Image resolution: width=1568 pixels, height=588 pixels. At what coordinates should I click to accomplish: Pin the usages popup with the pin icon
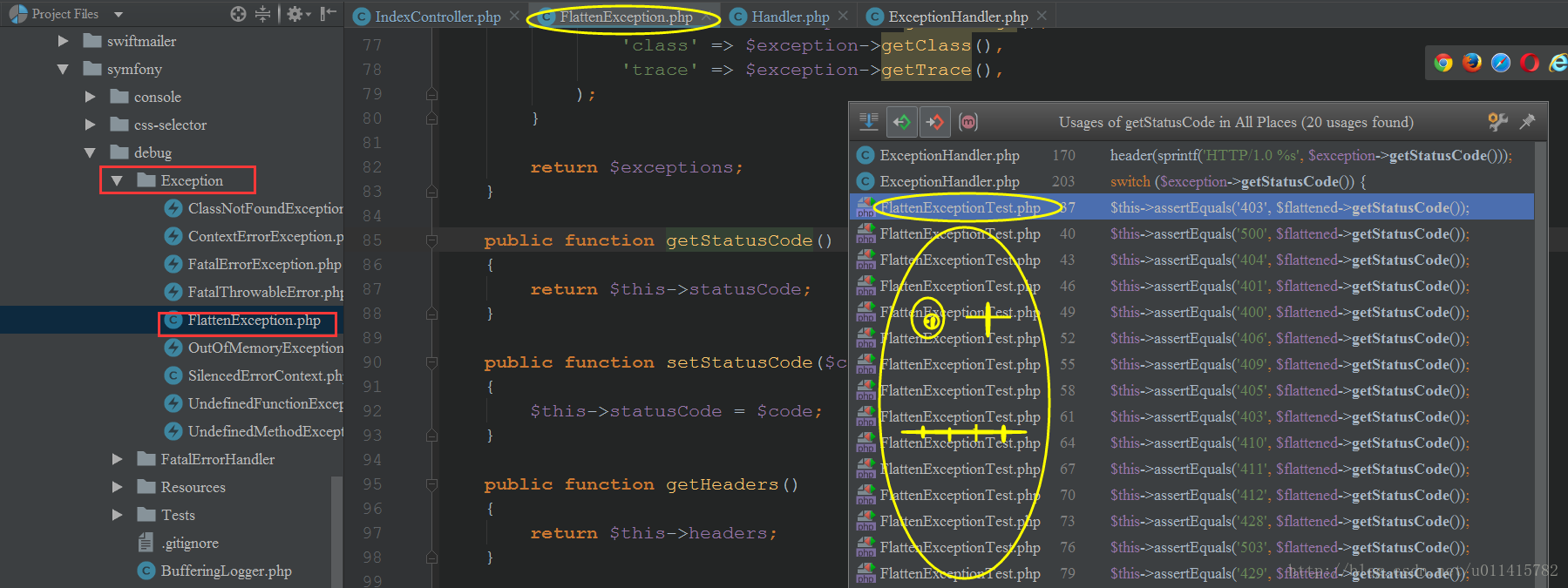click(1527, 122)
